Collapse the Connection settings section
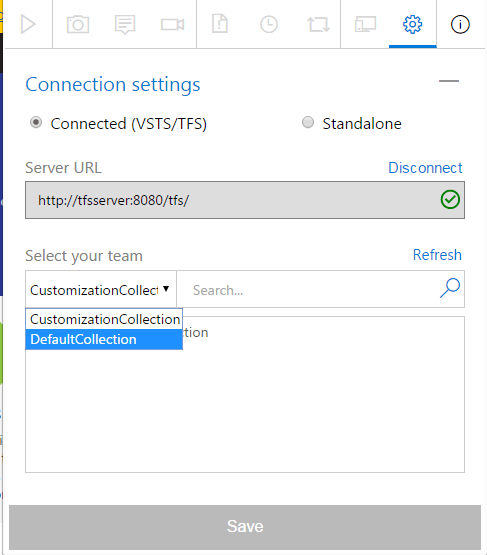The width and height of the screenshot is (487, 555). [449, 81]
